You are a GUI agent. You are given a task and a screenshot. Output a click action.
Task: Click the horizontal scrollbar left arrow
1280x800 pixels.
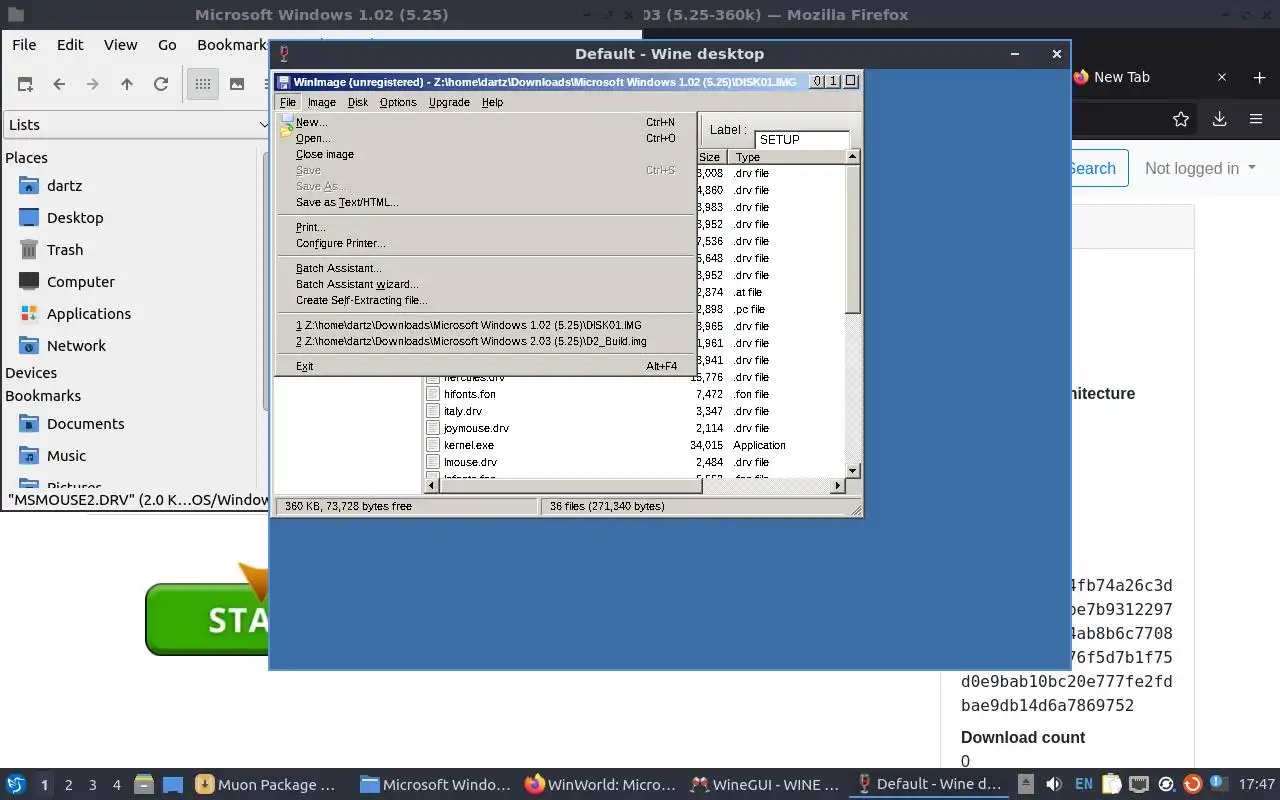pos(433,486)
